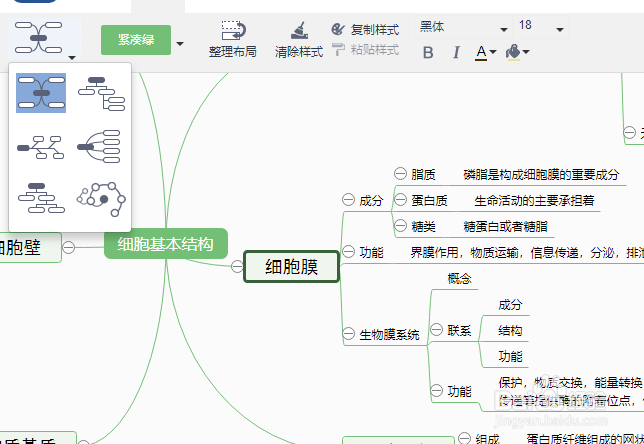The width and height of the screenshot is (644, 444).
Task: Select the 联系 topic label
Action: pyautogui.click(x=459, y=331)
